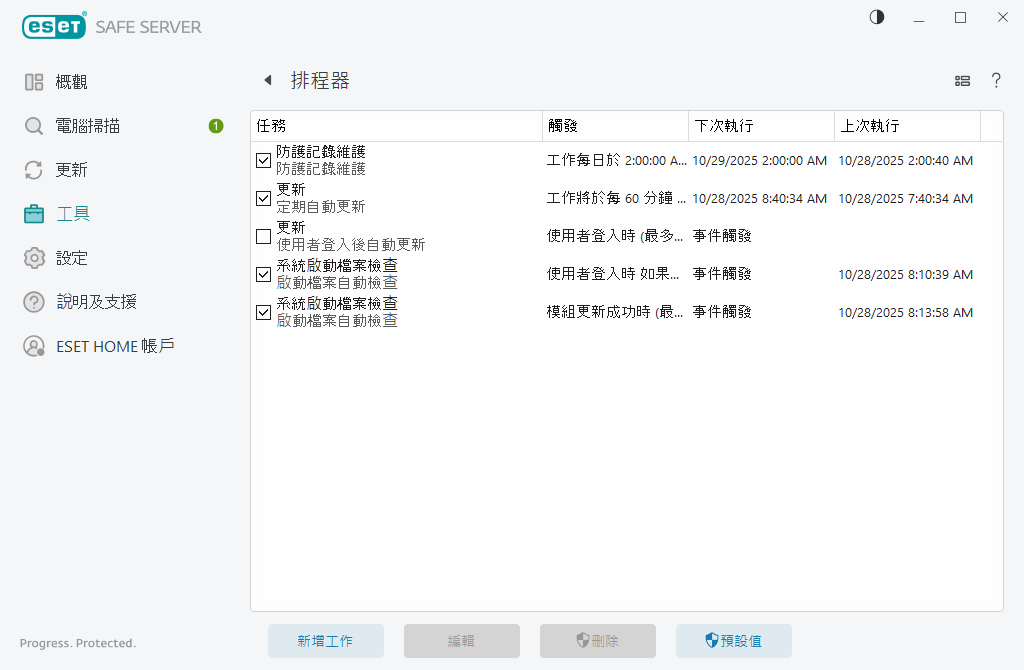Viewport: 1024px width, 670px height.
Task: Click the 新增工作 button
Action: pos(325,641)
